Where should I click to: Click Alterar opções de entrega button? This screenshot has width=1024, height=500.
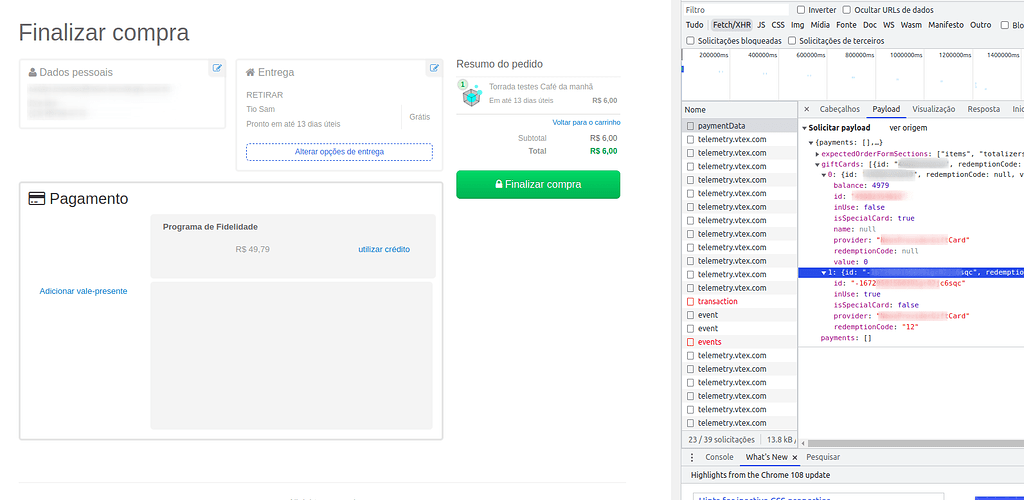(339, 151)
